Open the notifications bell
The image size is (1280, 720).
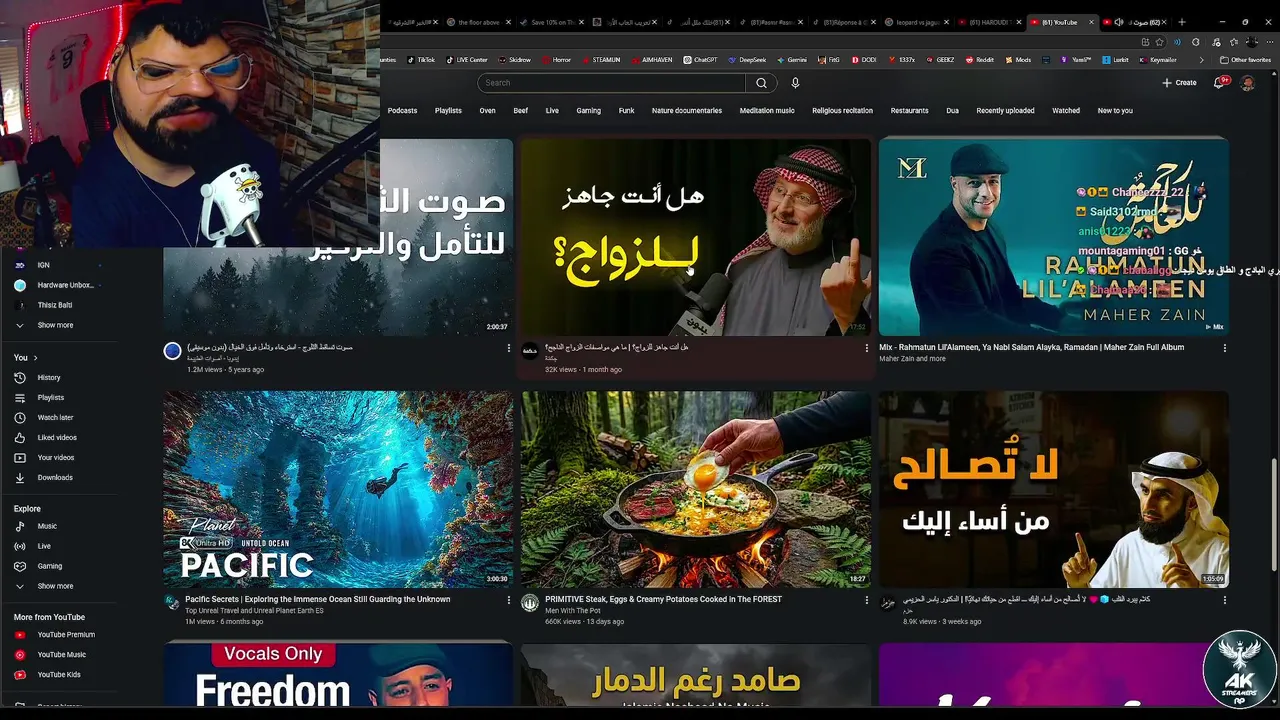(1220, 83)
